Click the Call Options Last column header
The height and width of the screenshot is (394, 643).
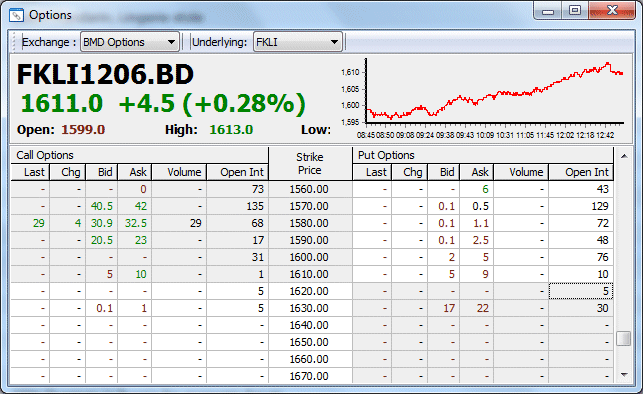tap(30, 172)
